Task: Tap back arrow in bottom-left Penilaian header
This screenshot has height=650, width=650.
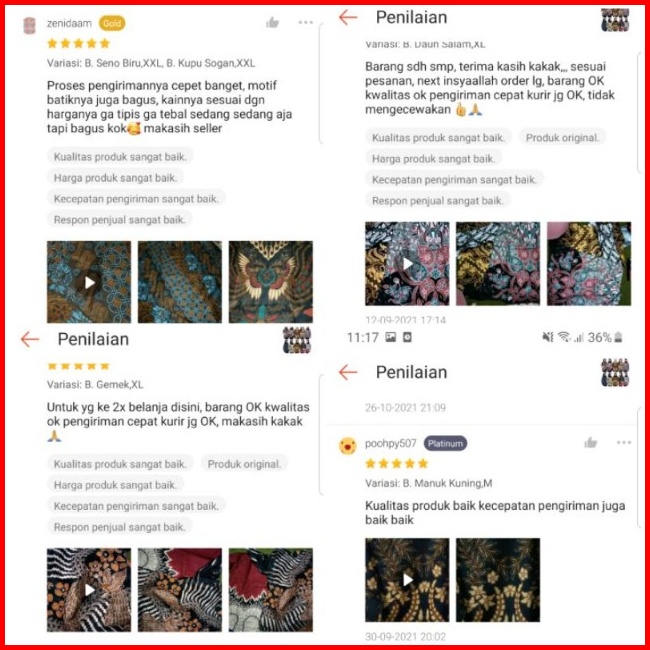Action: click(30, 339)
